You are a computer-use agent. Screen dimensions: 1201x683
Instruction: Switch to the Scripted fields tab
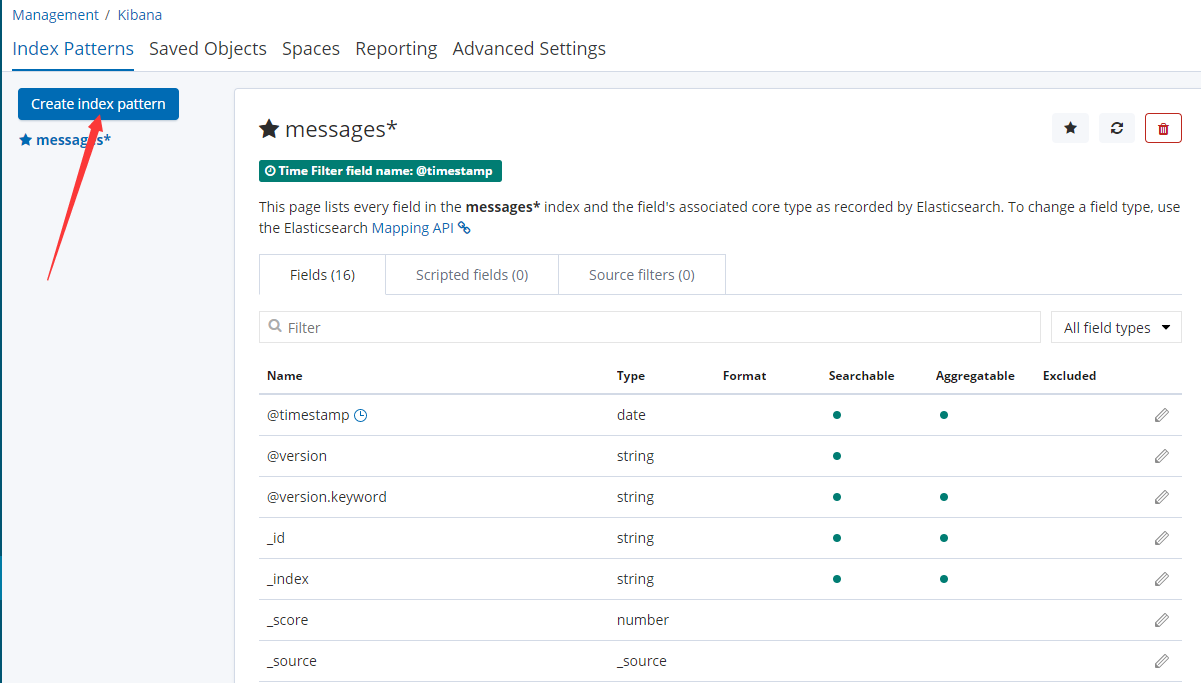472,275
